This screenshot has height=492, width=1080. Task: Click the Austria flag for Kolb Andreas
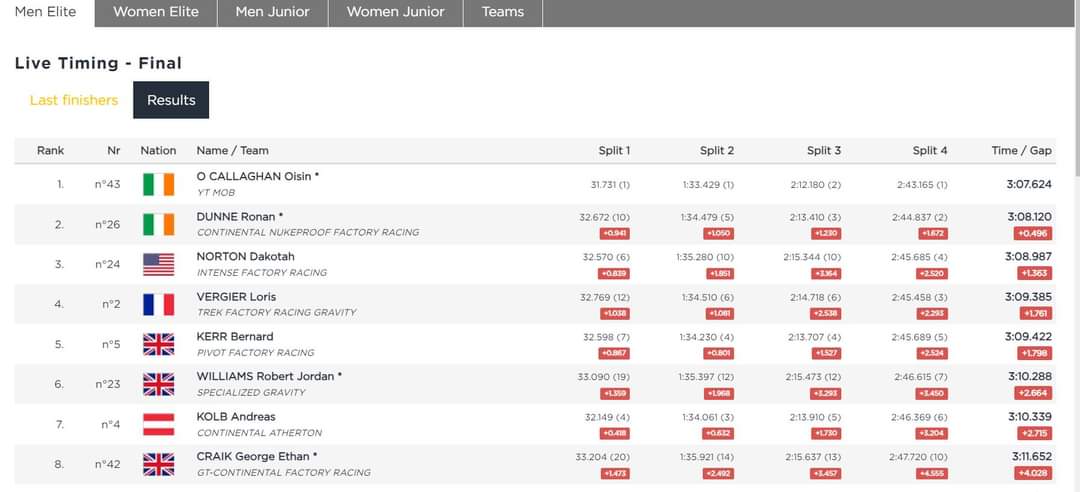click(x=158, y=424)
